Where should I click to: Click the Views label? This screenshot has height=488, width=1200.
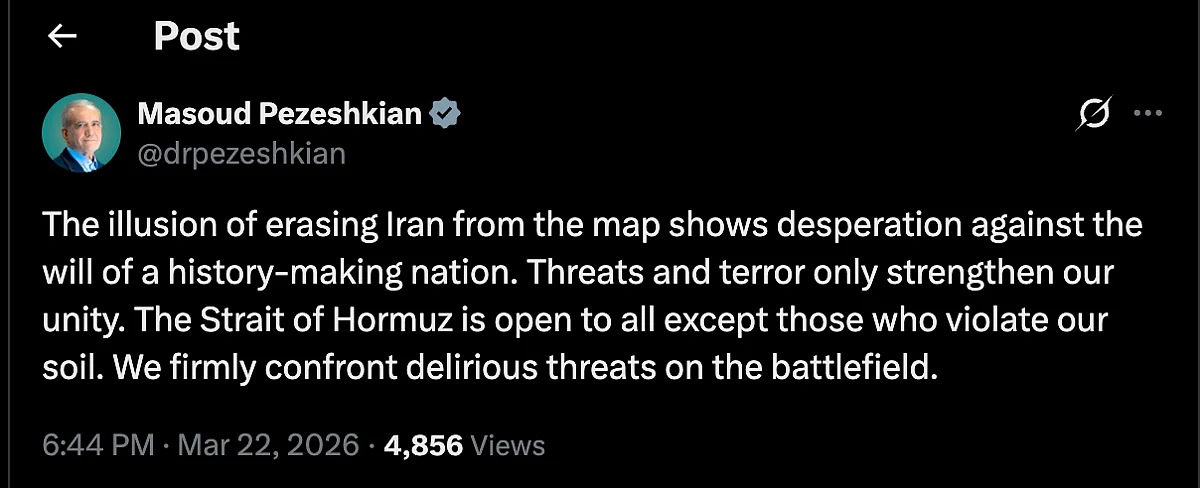[x=507, y=444]
